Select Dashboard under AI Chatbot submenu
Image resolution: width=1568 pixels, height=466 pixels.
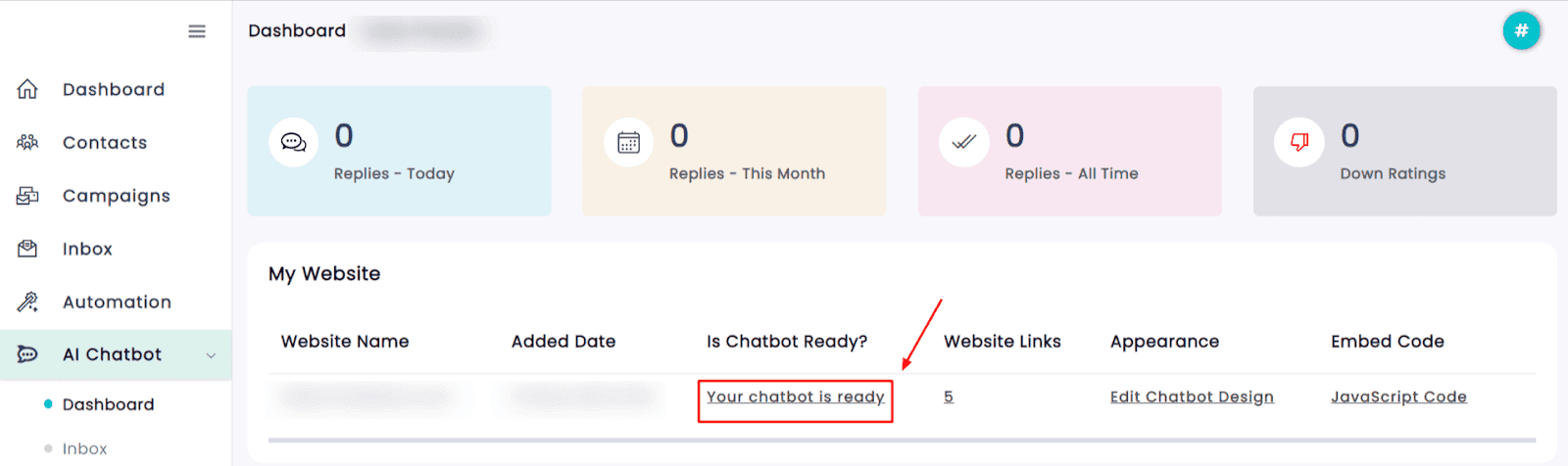tap(108, 404)
